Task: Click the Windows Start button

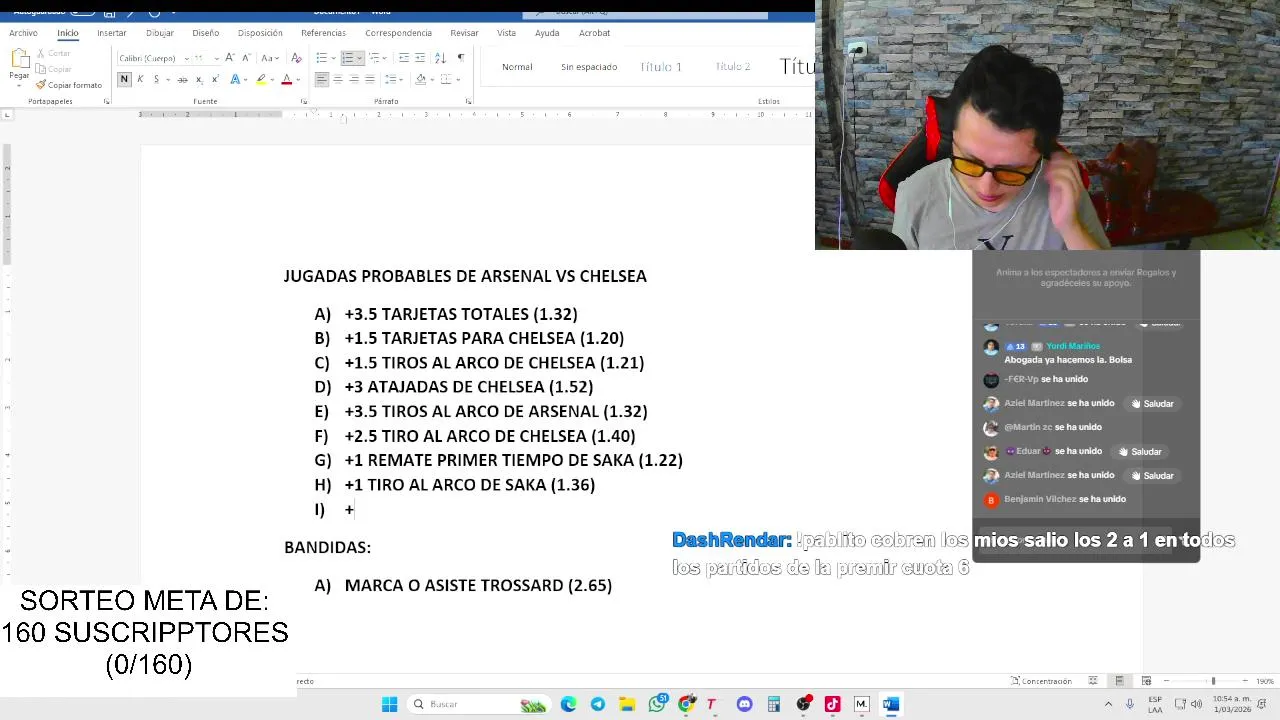Action: pos(389,704)
